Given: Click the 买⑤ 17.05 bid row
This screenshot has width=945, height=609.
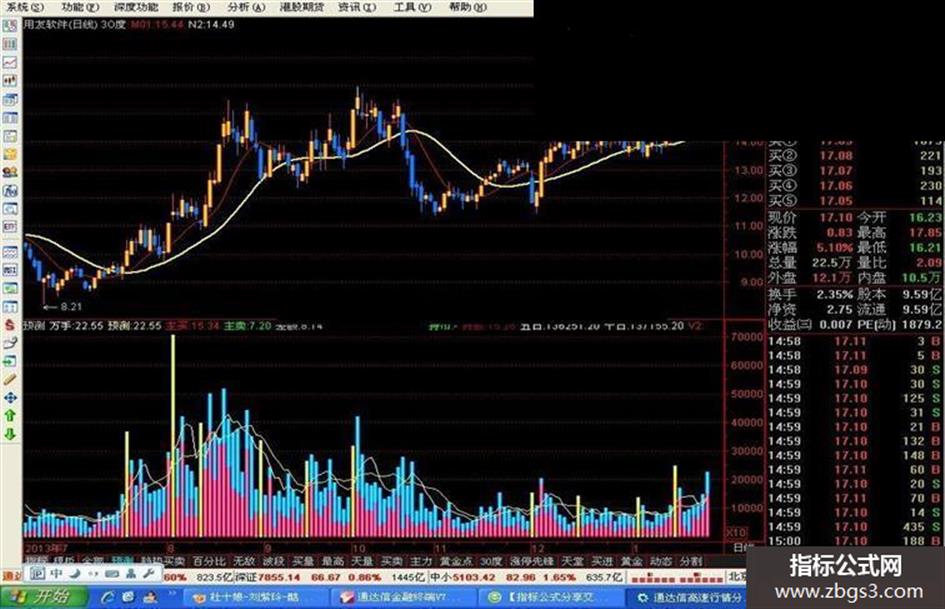Looking at the screenshot, I should point(855,200).
